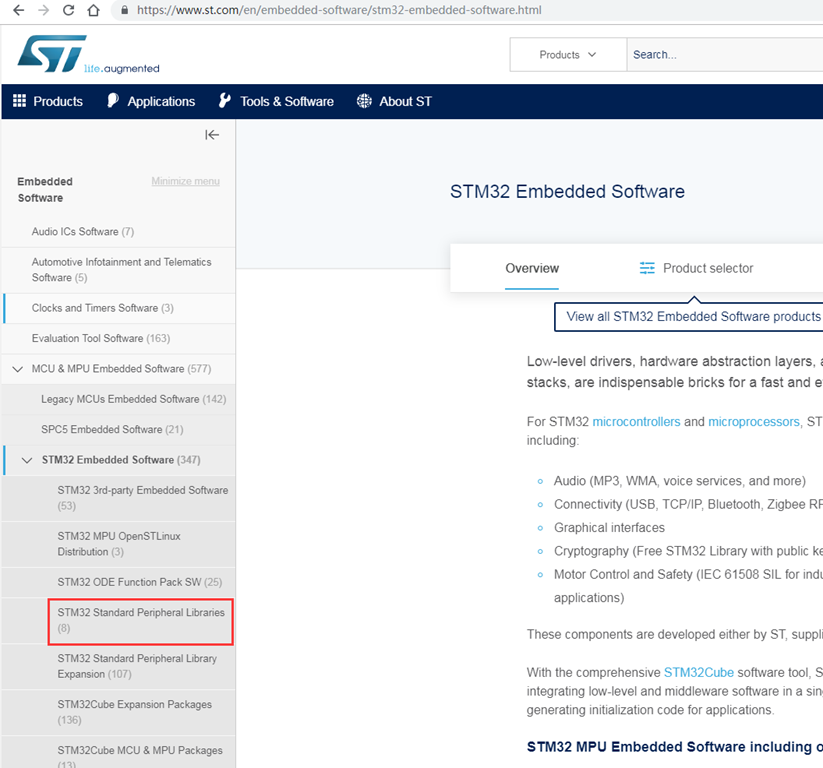Switch to the Overview tab

(532, 268)
